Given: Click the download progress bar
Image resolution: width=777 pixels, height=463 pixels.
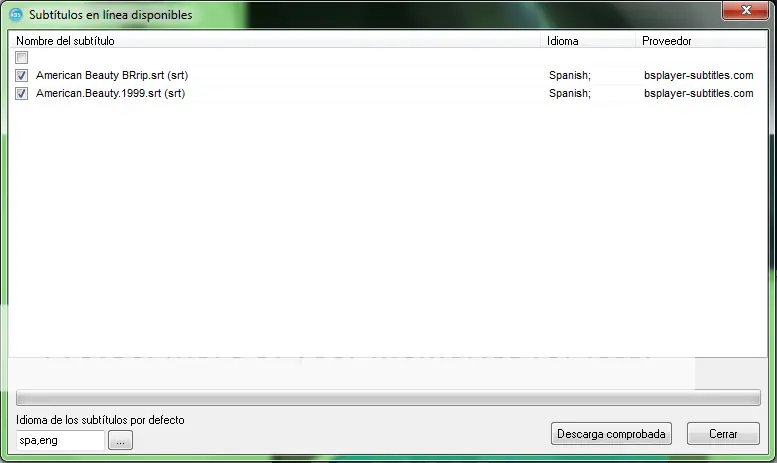Looking at the screenshot, I should click(388, 398).
